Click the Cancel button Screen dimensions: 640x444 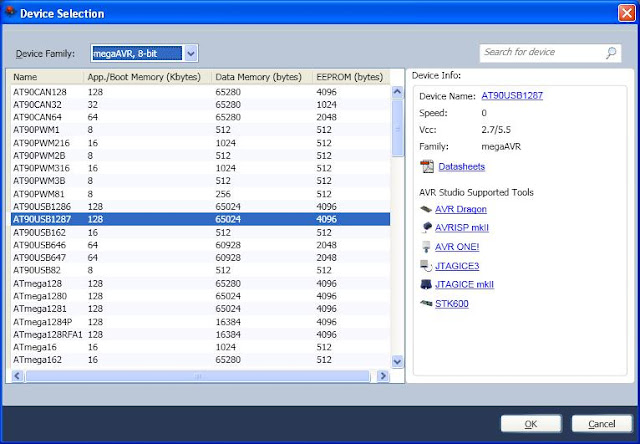[602, 424]
